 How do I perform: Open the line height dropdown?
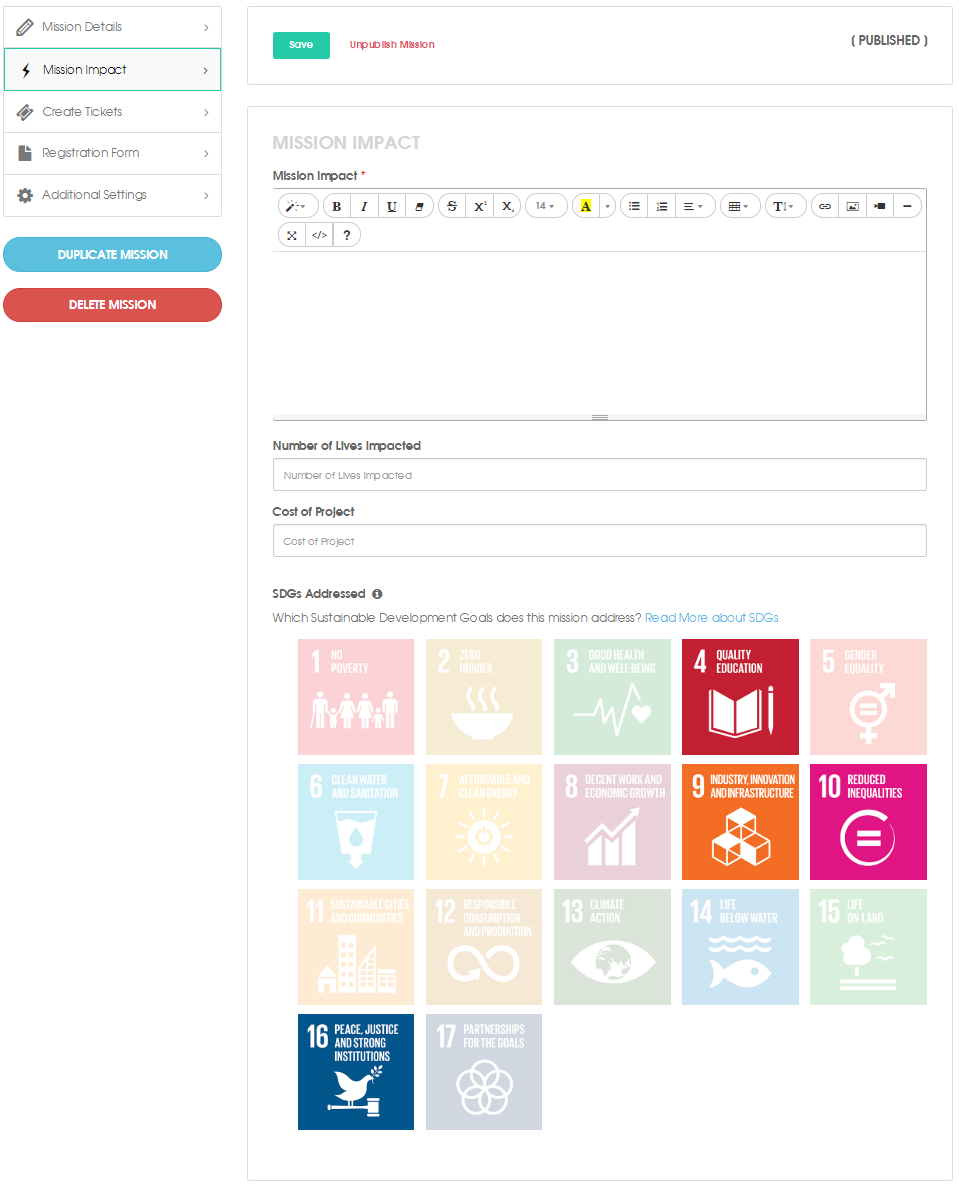[785, 206]
